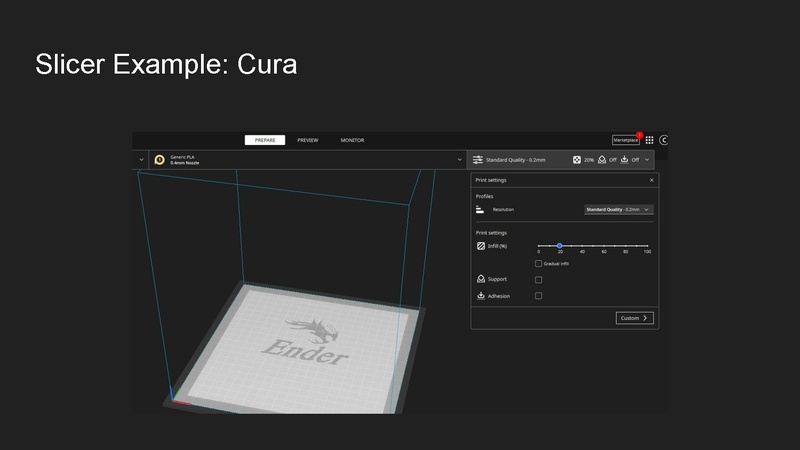This screenshot has width=800, height=450.
Task: Set infill slider to the 60 mark
Action: pos(604,246)
